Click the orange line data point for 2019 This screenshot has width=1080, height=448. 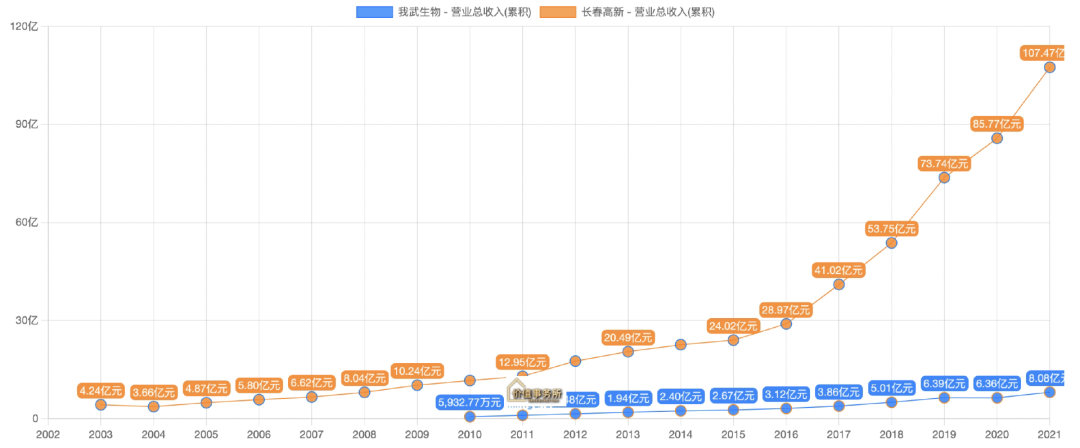[x=944, y=178]
